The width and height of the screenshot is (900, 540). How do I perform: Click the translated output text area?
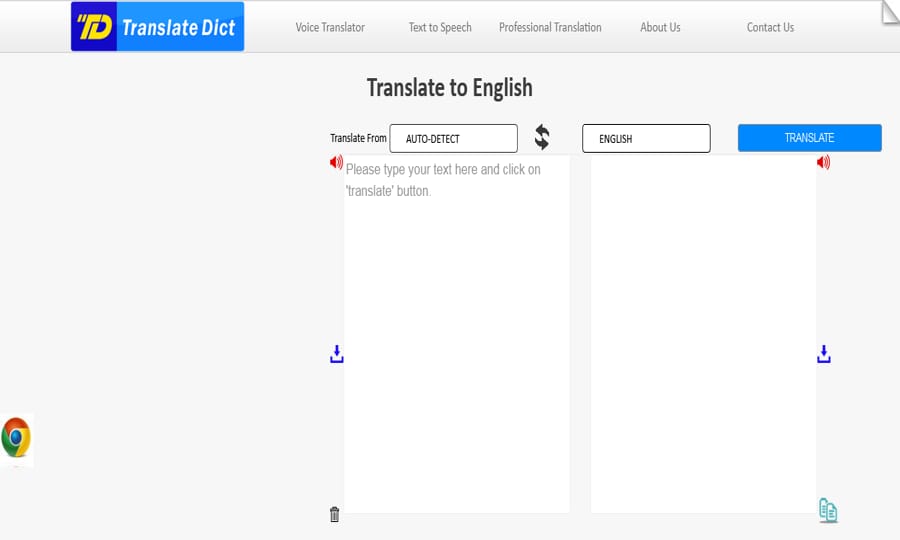(703, 334)
